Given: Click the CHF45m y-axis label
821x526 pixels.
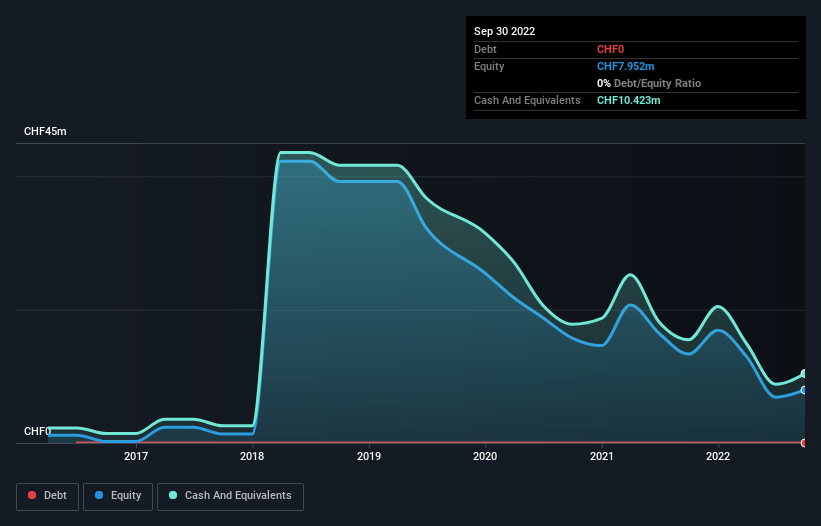Looking at the screenshot, I should (x=45, y=131).
